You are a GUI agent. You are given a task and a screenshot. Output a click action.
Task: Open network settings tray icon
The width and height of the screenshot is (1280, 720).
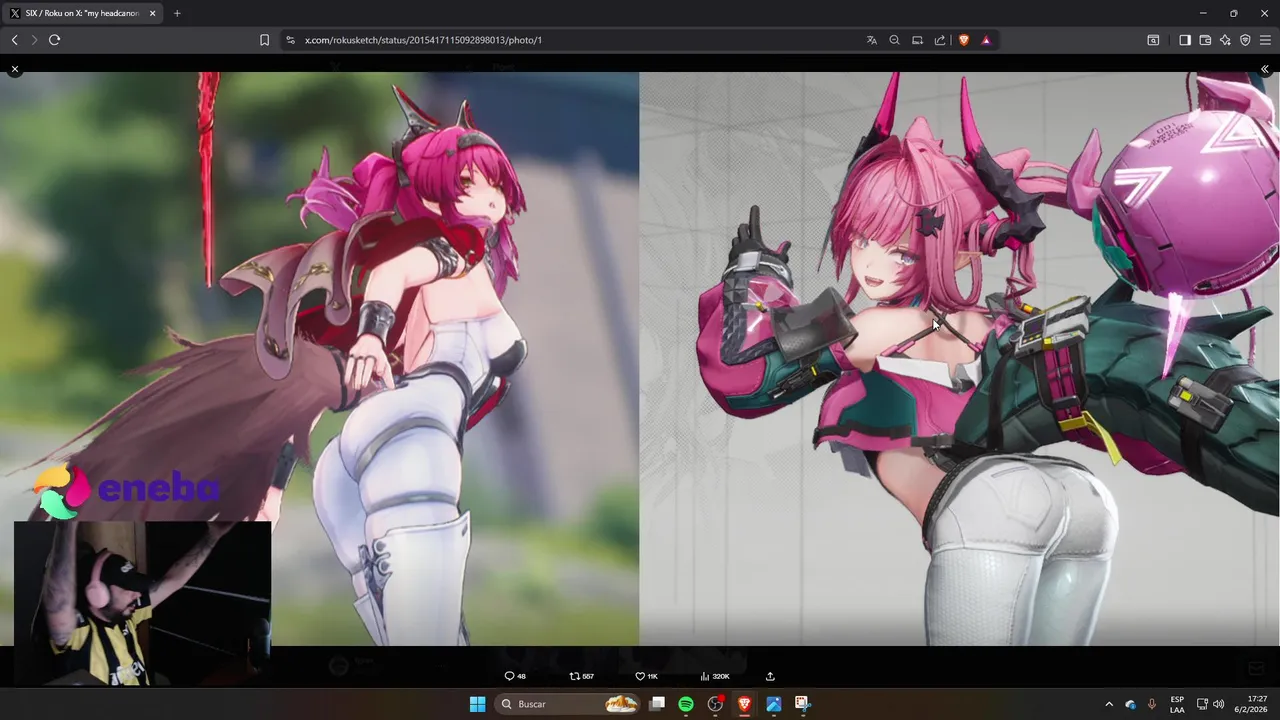click(1201, 704)
